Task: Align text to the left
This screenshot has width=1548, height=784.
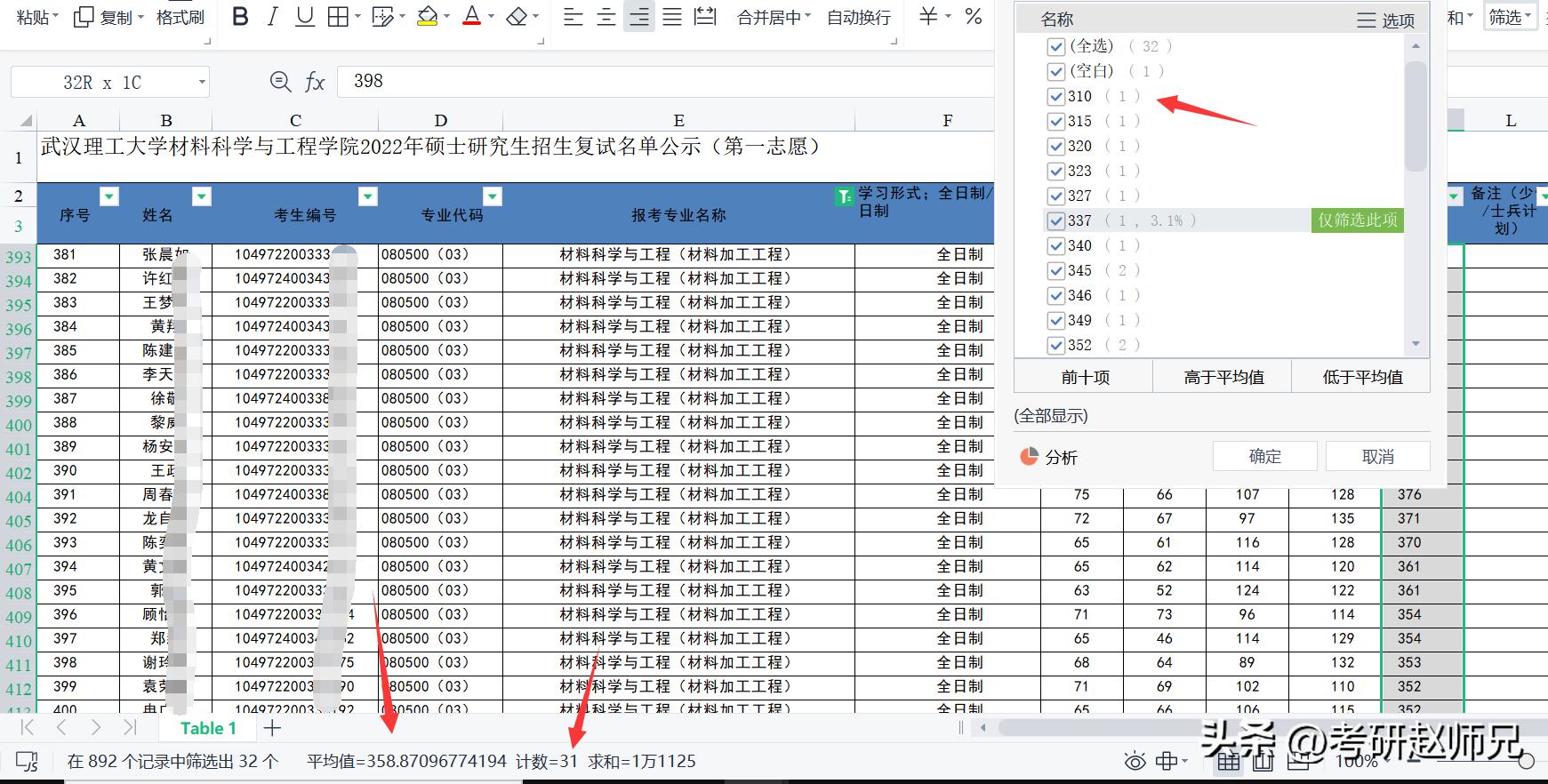Action: [x=573, y=17]
